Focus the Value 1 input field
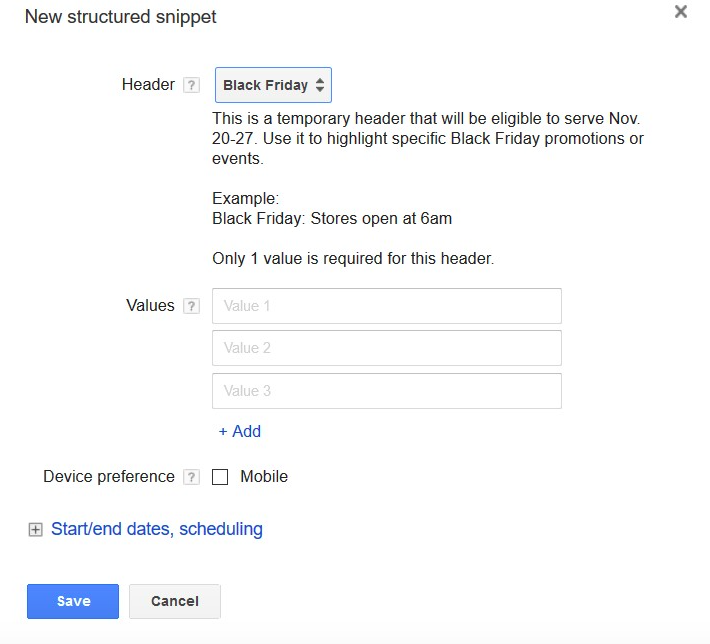Viewport: 710px width, 644px height. pos(387,306)
